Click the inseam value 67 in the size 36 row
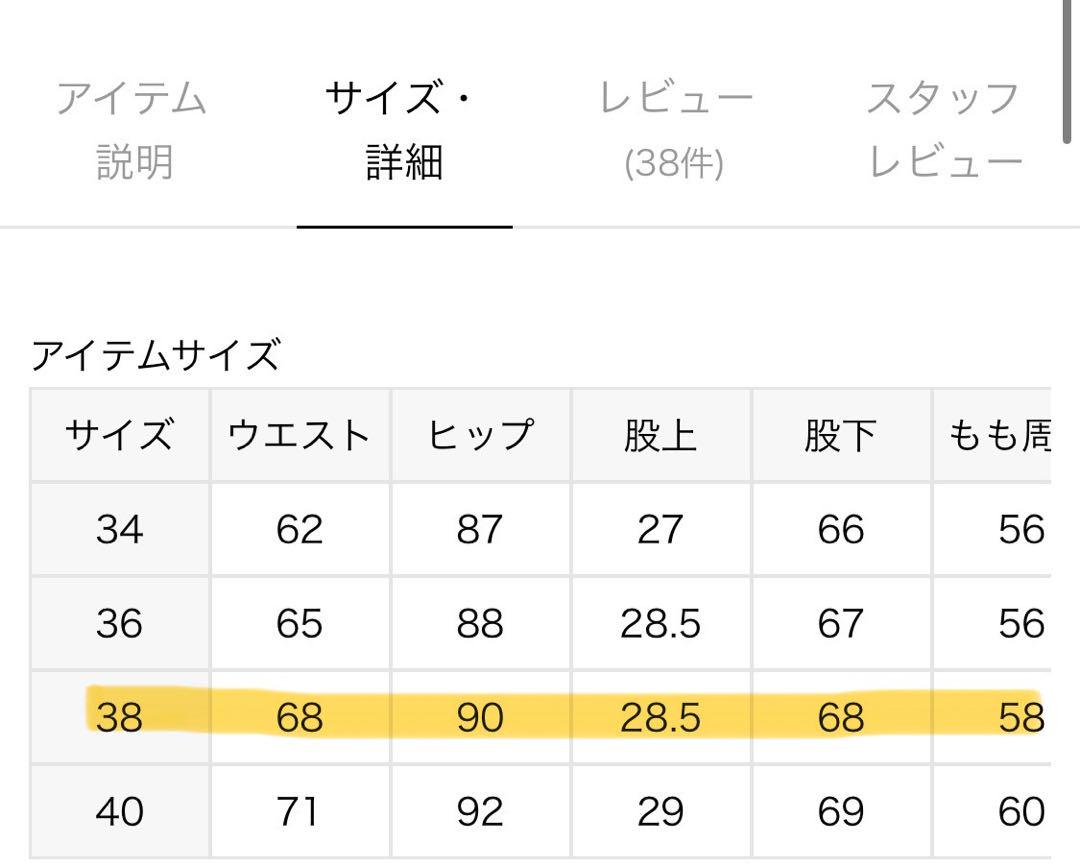The height and width of the screenshot is (867, 1080). click(840, 623)
